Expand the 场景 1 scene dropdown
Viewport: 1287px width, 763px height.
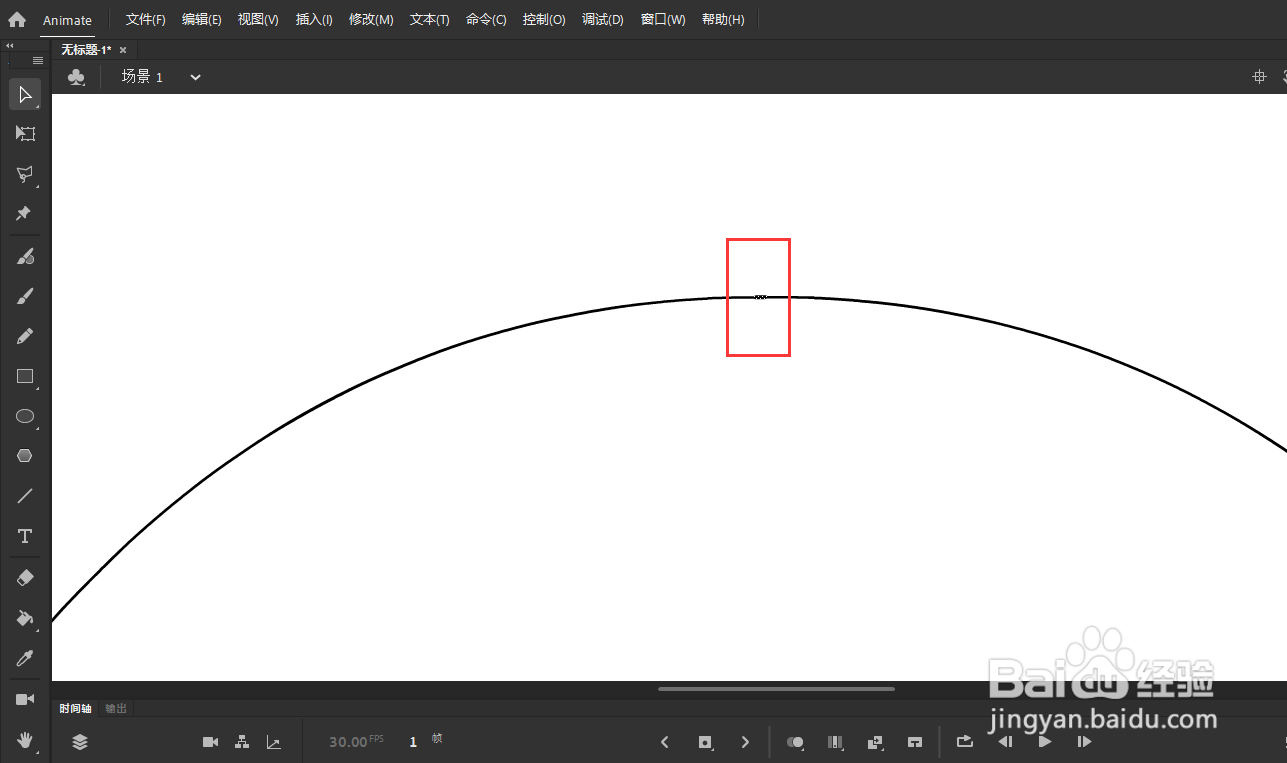click(195, 77)
